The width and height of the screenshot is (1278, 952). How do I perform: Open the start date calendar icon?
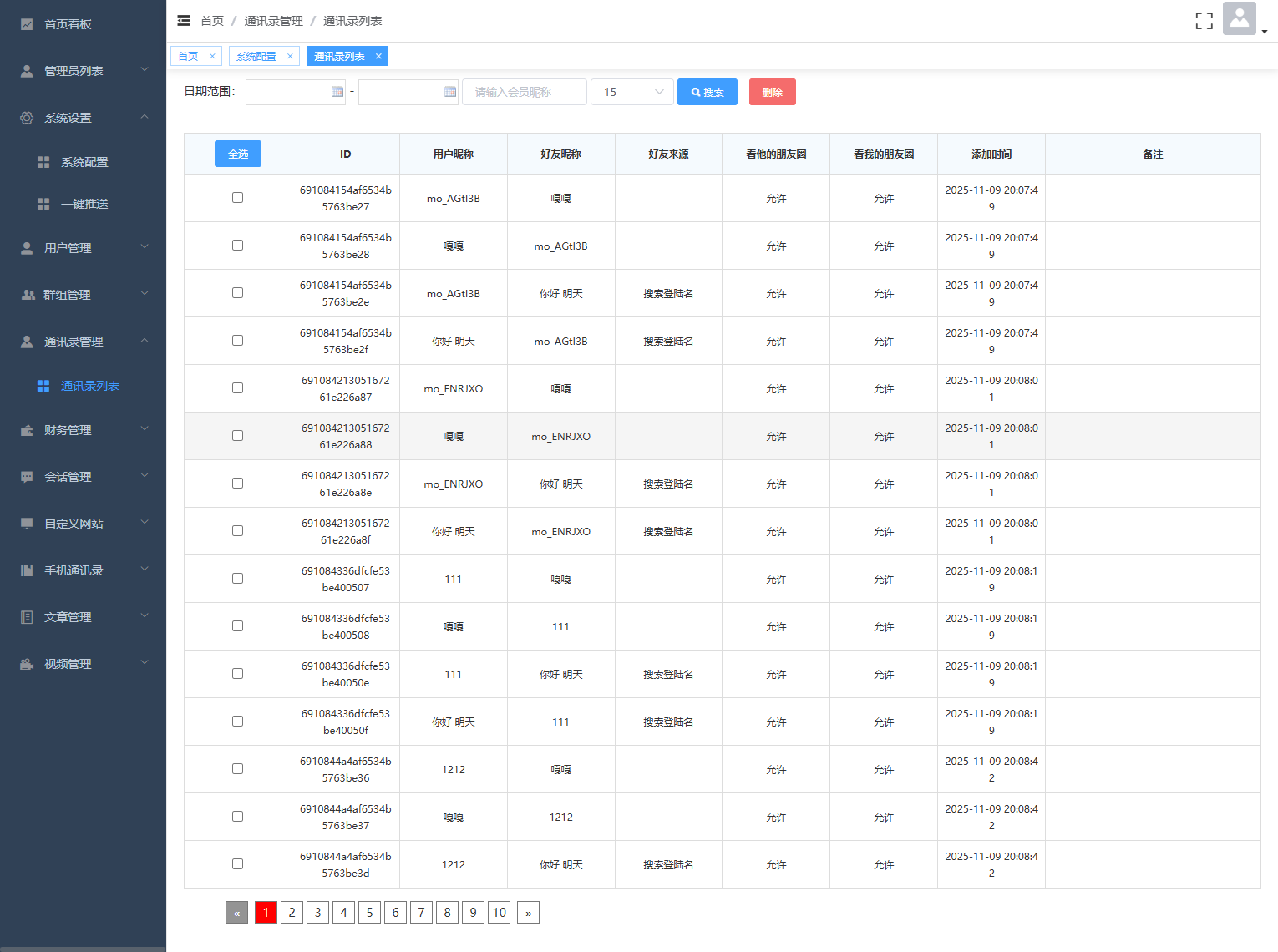coord(337,92)
